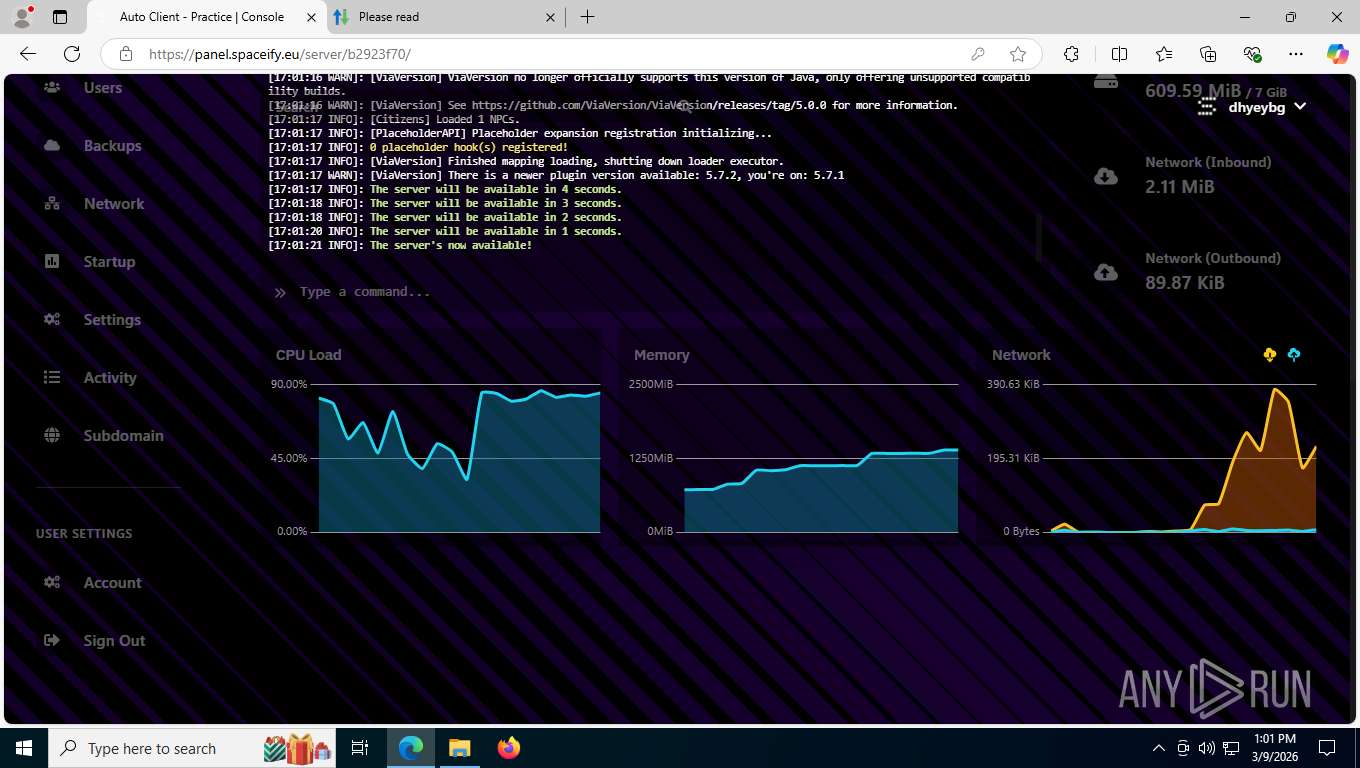Click the console prompt chevrons icon

(280, 293)
